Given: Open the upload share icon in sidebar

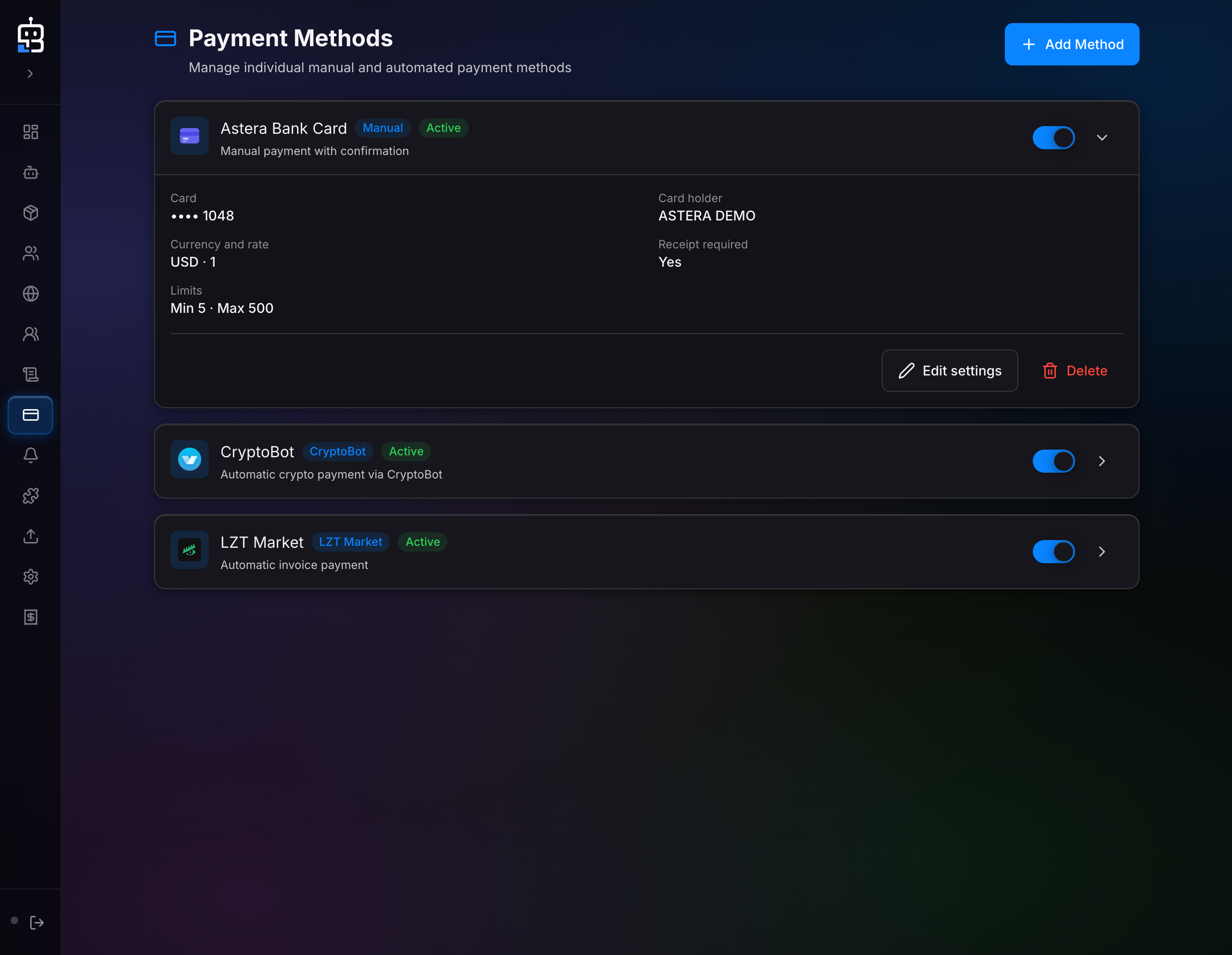Looking at the screenshot, I should [x=30, y=536].
